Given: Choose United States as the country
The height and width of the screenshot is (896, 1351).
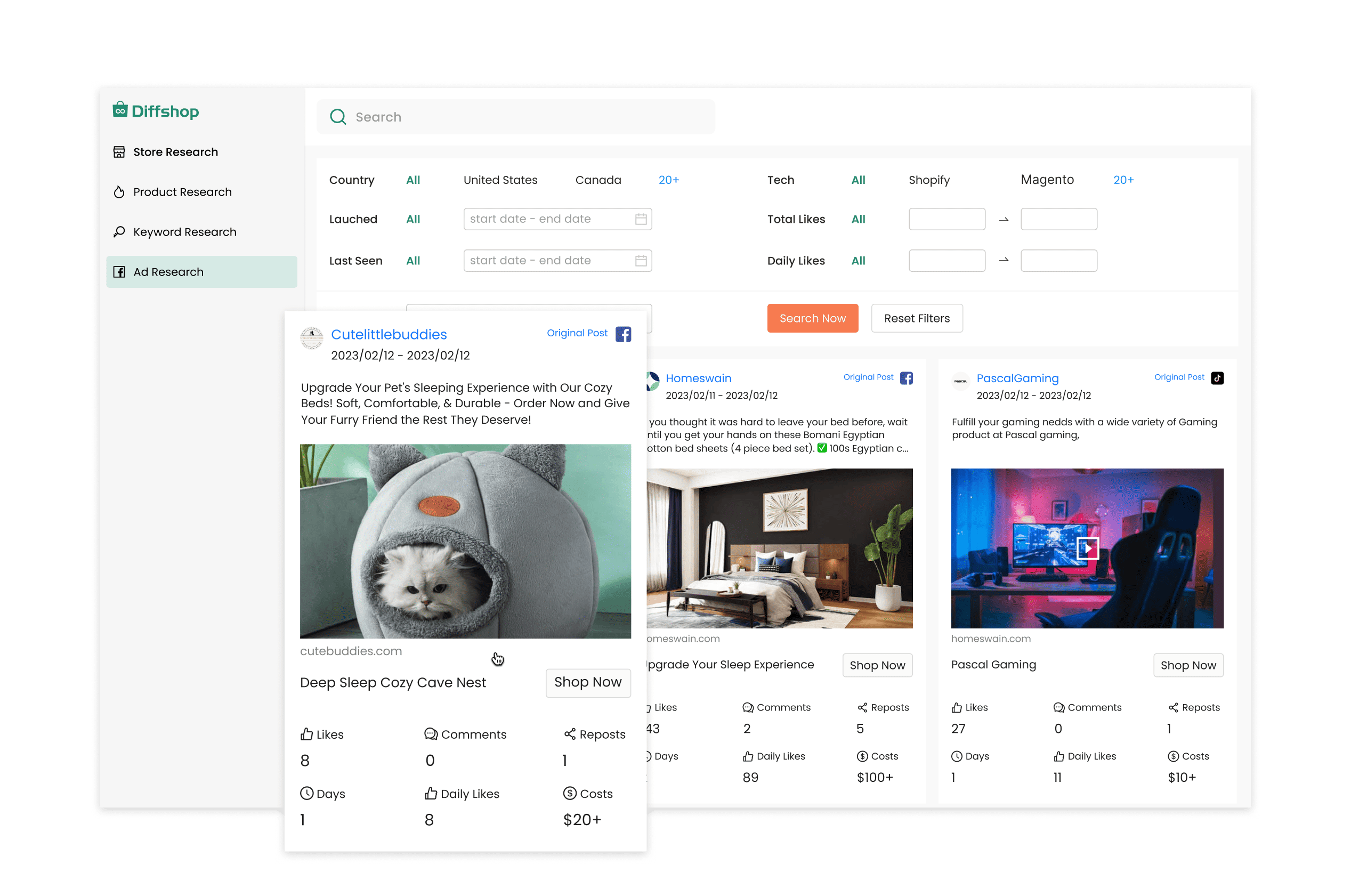Looking at the screenshot, I should (500, 180).
